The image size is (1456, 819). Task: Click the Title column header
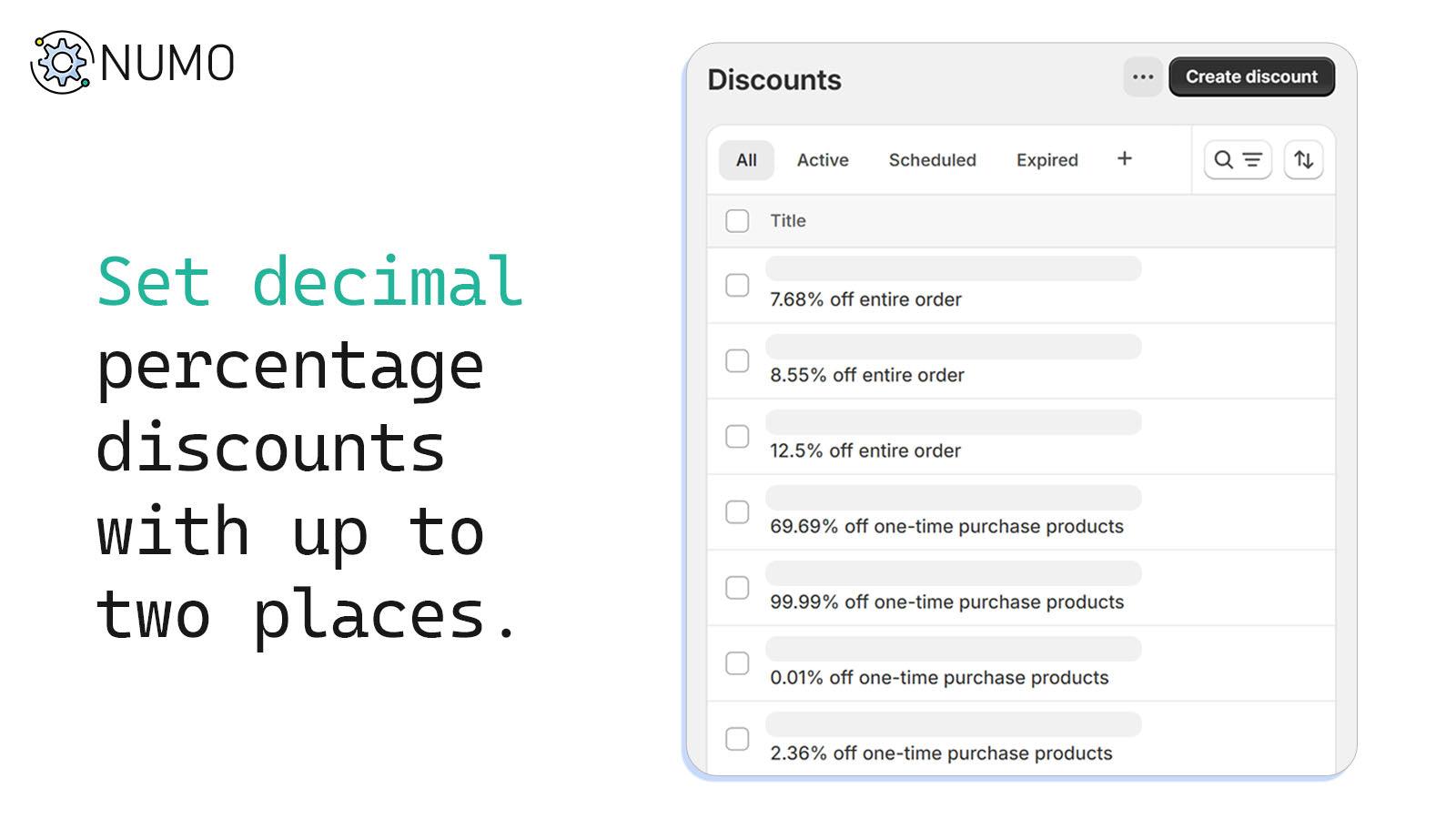click(x=788, y=220)
